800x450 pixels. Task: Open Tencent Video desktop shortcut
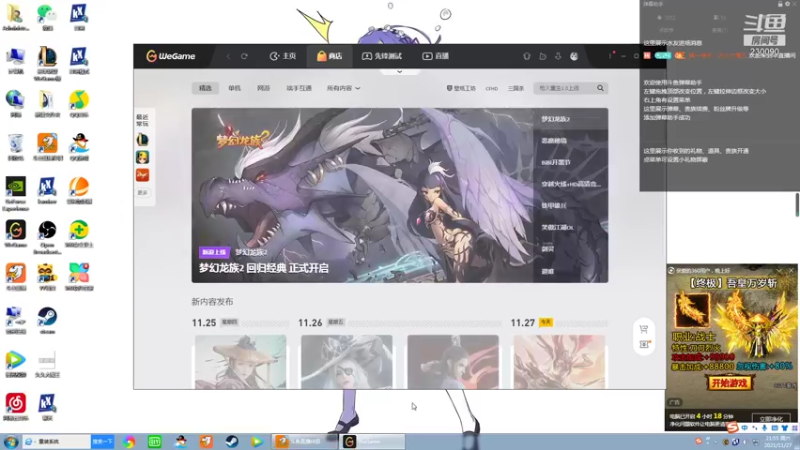tap(15, 364)
